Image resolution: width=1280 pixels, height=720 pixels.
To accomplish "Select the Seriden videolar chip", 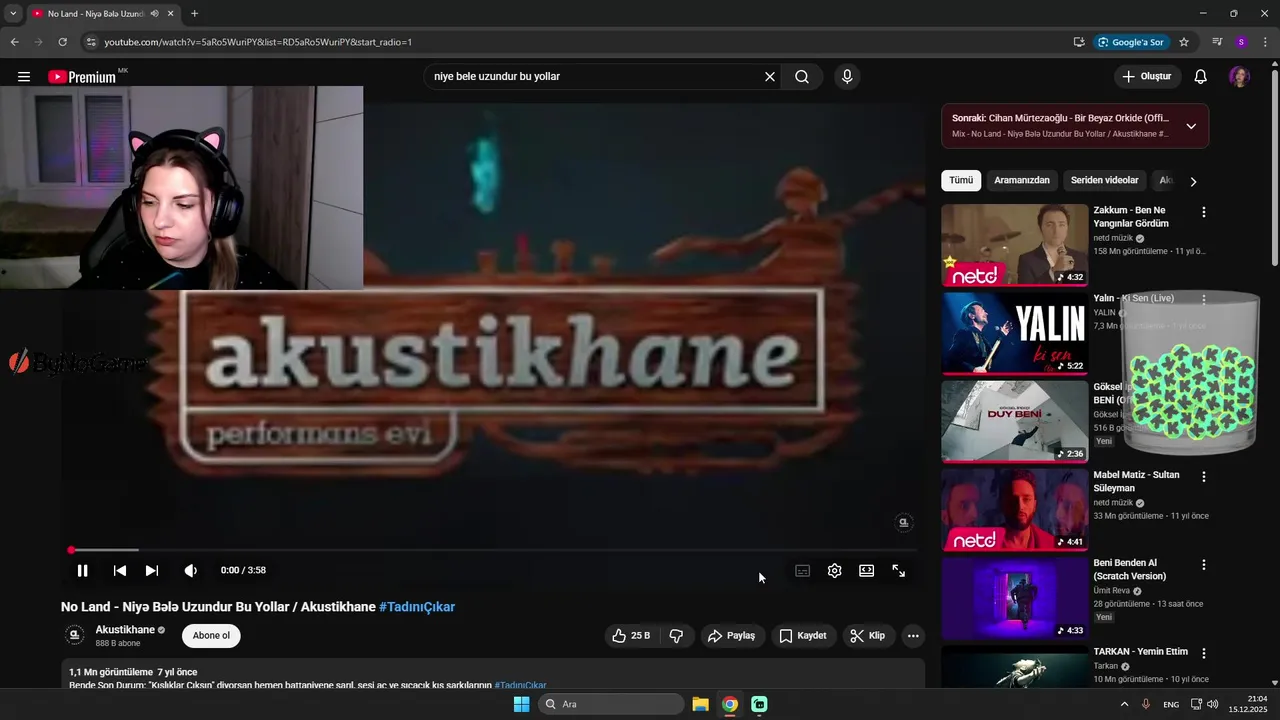I will click(x=1105, y=181).
